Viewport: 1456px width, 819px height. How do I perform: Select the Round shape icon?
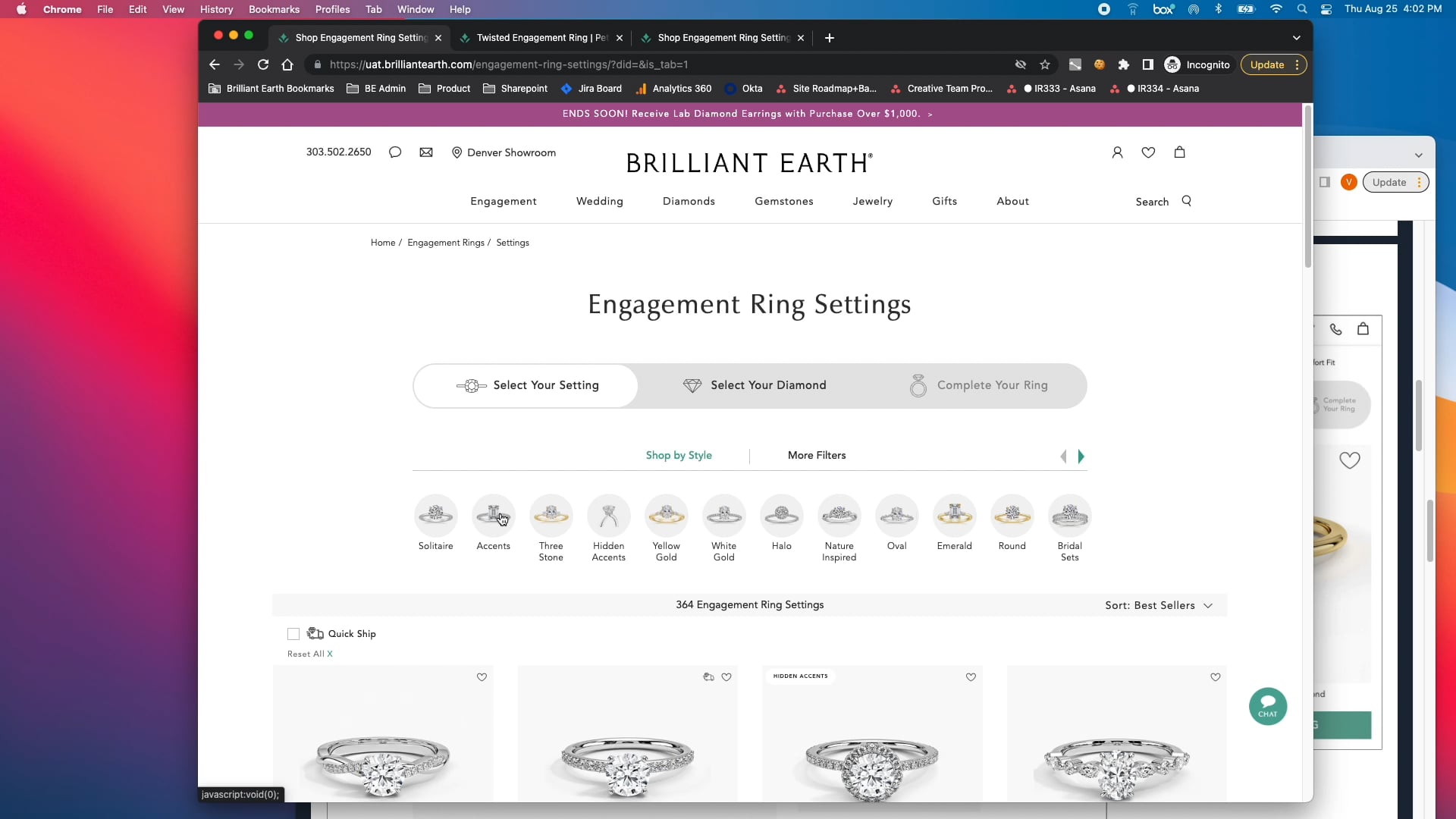(x=1012, y=516)
